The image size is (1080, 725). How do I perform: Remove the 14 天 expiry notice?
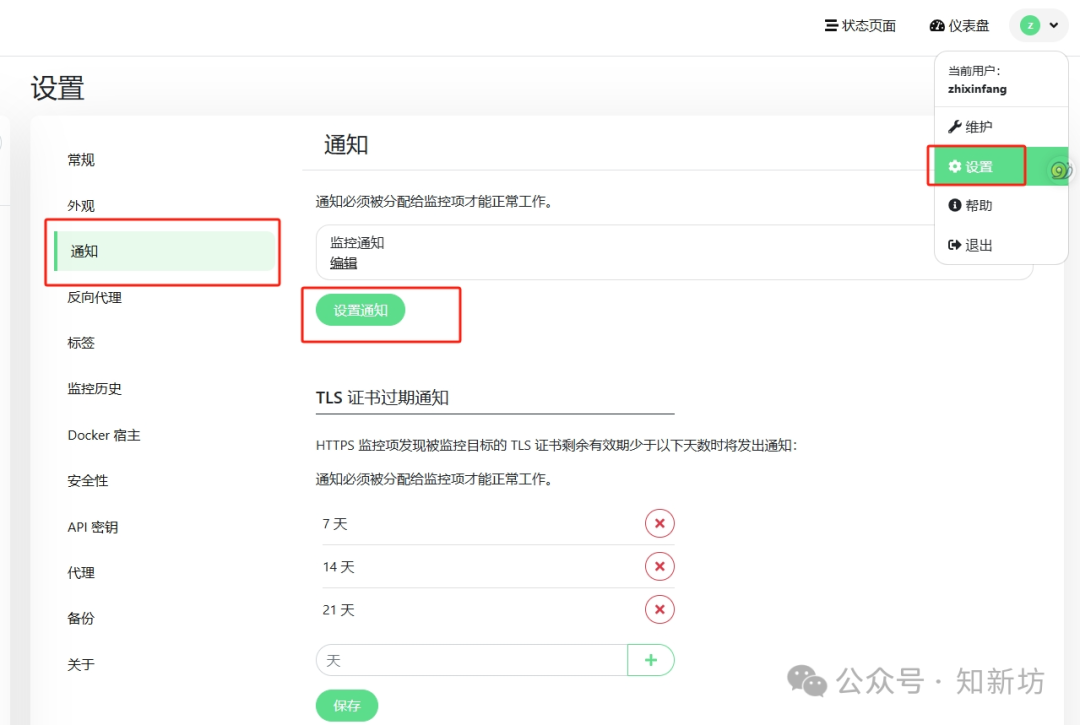659,566
